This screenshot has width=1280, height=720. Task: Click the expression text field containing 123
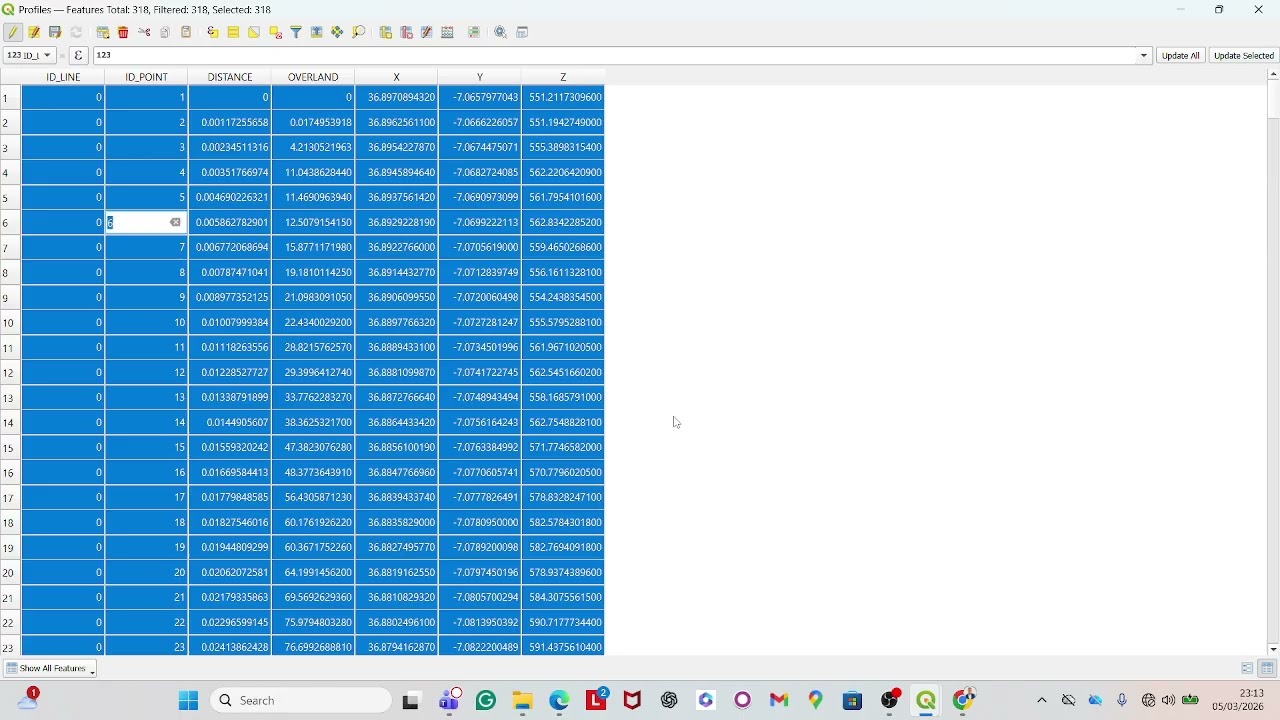point(617,55)
